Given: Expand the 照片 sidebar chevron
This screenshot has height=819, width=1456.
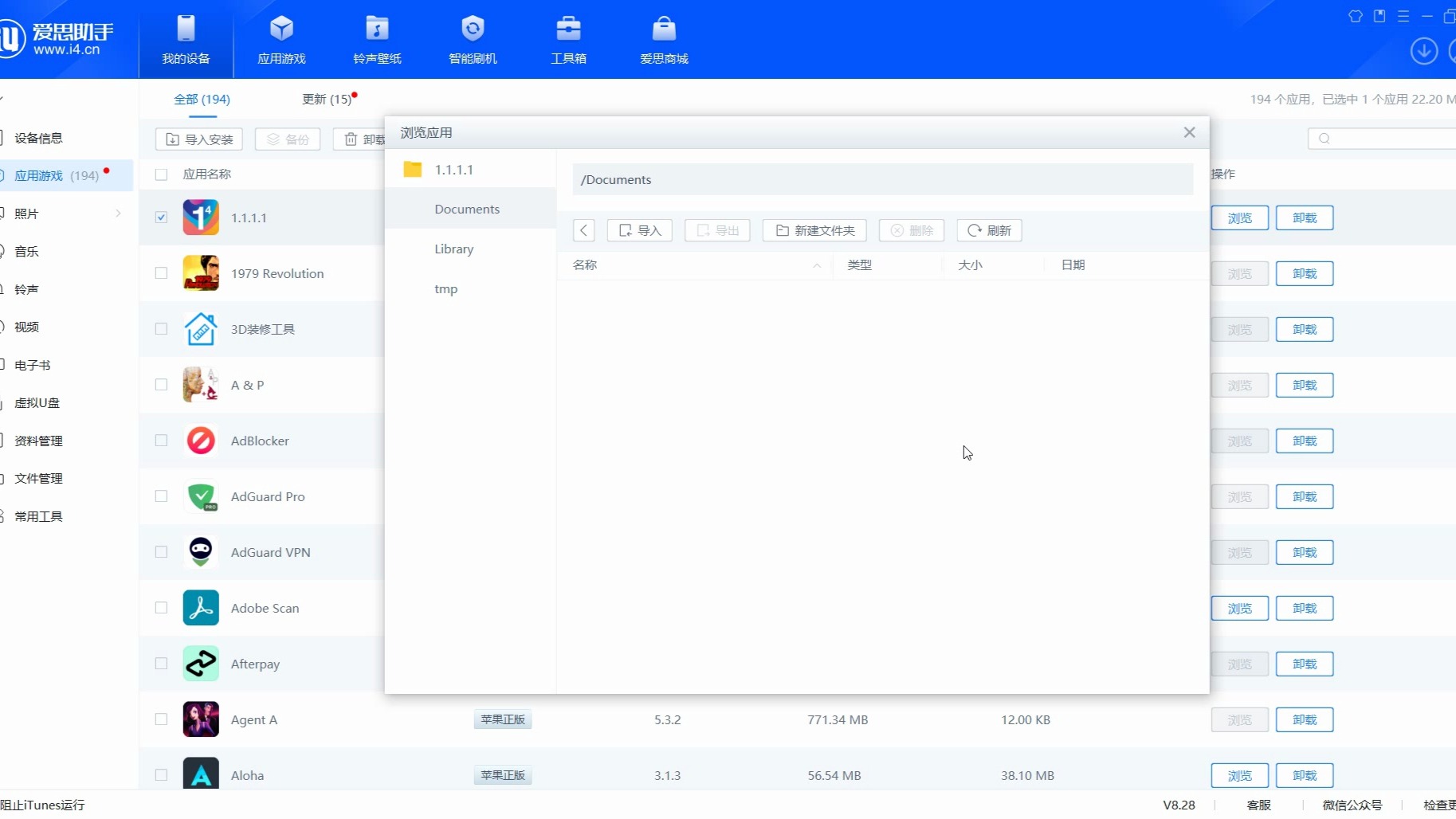Looking at the screenshot, I should pyautogui.click(x=118, y=214).
